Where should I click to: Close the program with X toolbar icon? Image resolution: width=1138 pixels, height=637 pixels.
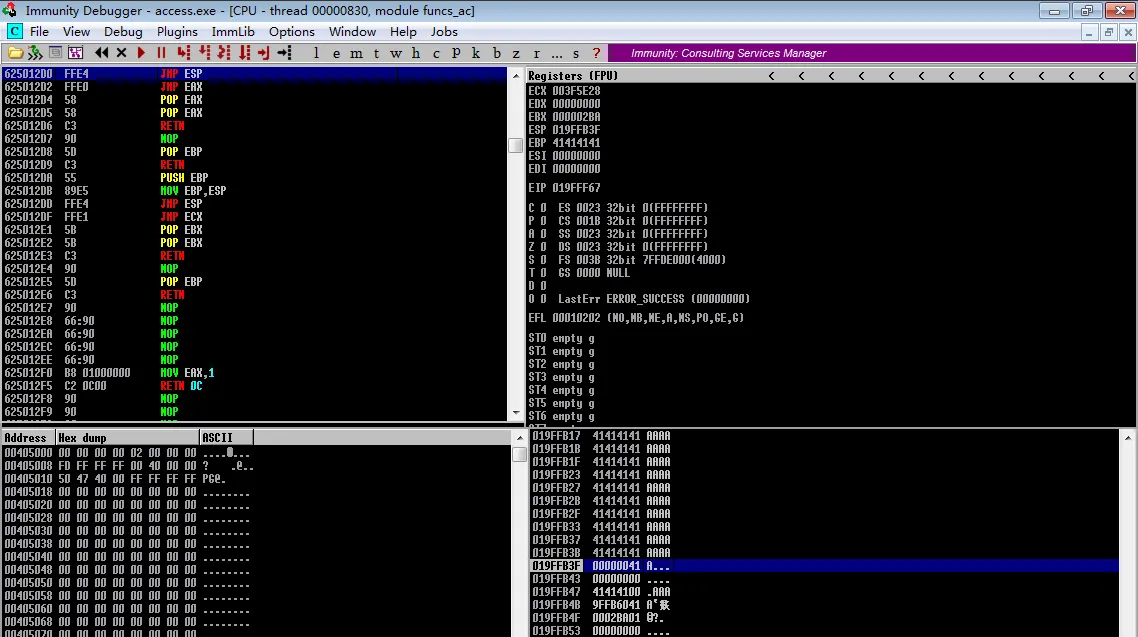[x=121, y=53]
